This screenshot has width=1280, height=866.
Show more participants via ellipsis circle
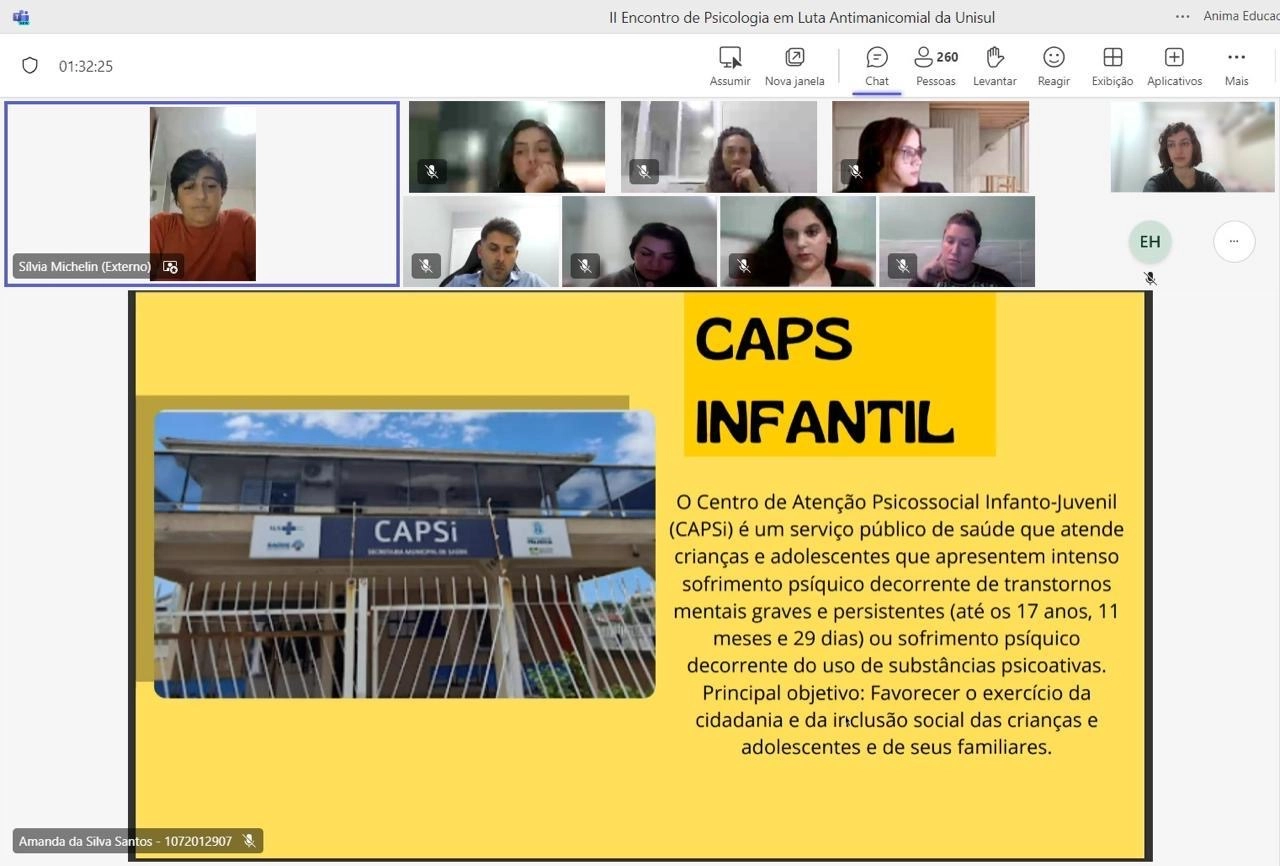tap(1234, 242)
